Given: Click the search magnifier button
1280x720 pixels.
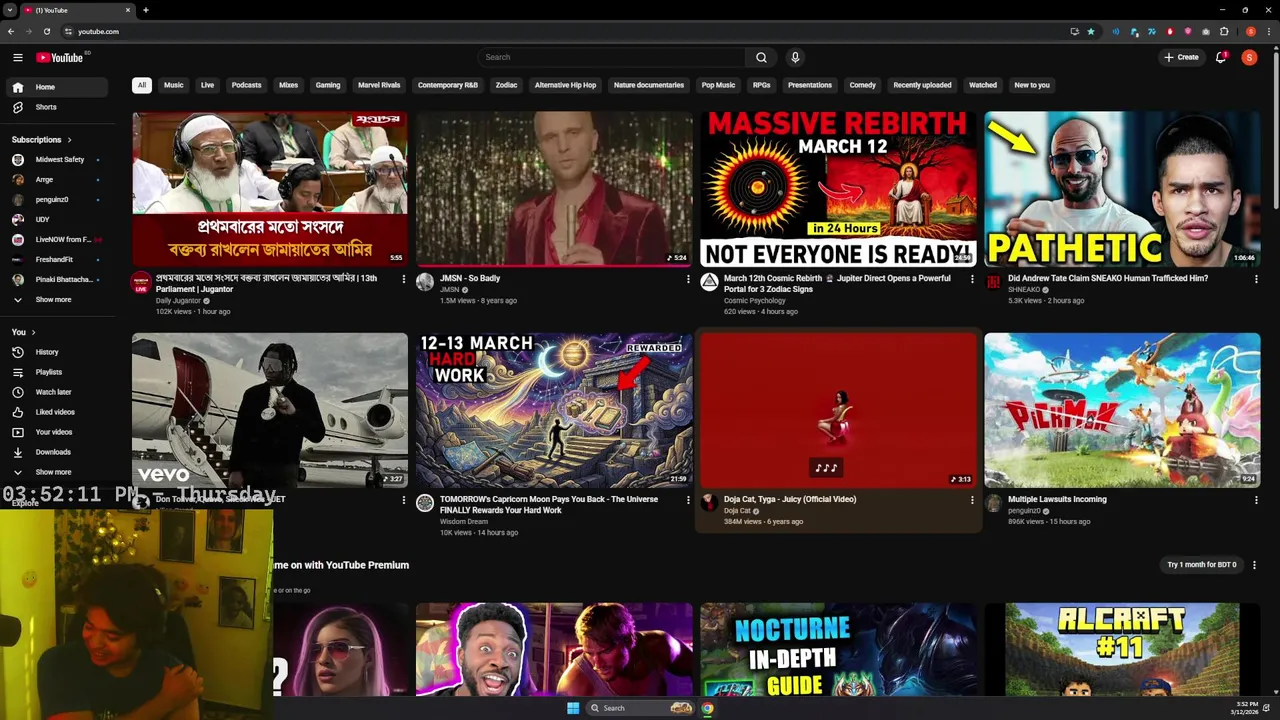Looking at the screenshot, I should click(761, 57).
